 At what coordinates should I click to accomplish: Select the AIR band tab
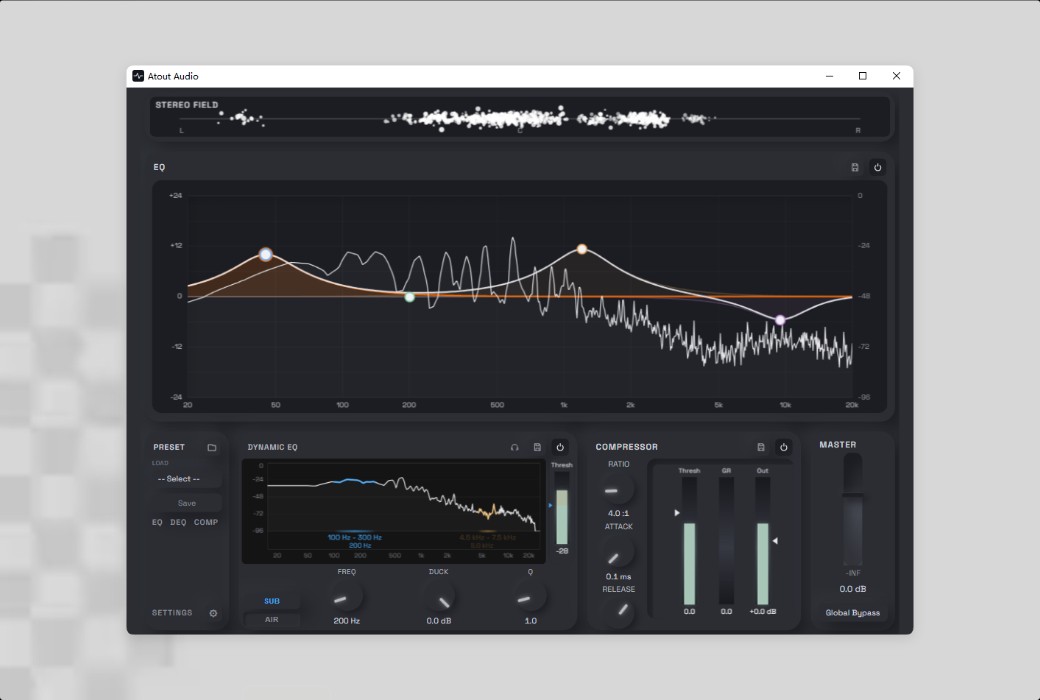point(272,620)
